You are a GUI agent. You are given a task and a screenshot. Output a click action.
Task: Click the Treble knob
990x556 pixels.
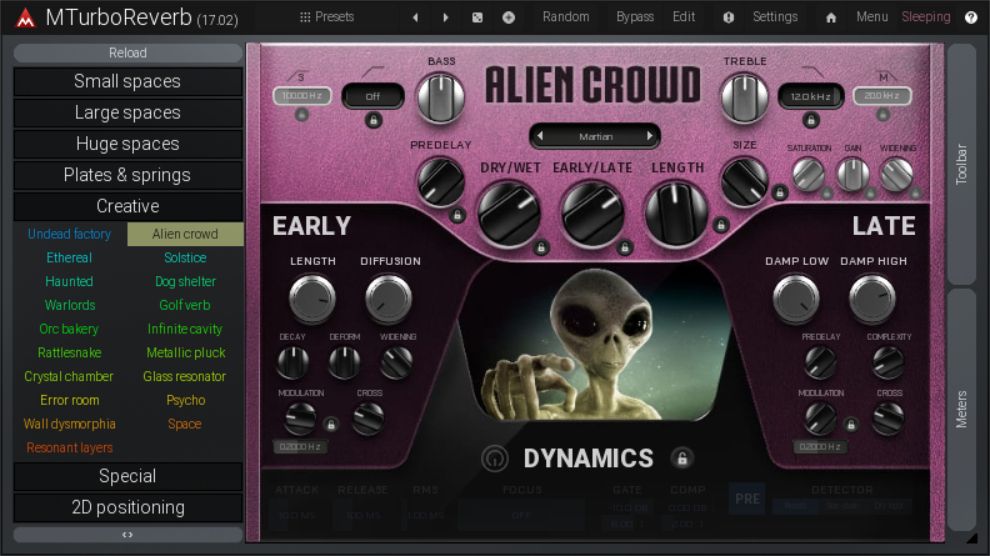744,98
